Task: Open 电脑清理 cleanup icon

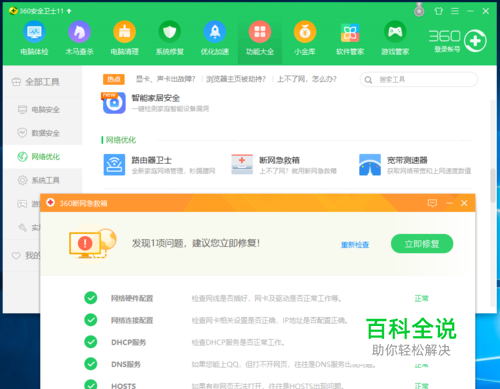Action: [124, 32]
